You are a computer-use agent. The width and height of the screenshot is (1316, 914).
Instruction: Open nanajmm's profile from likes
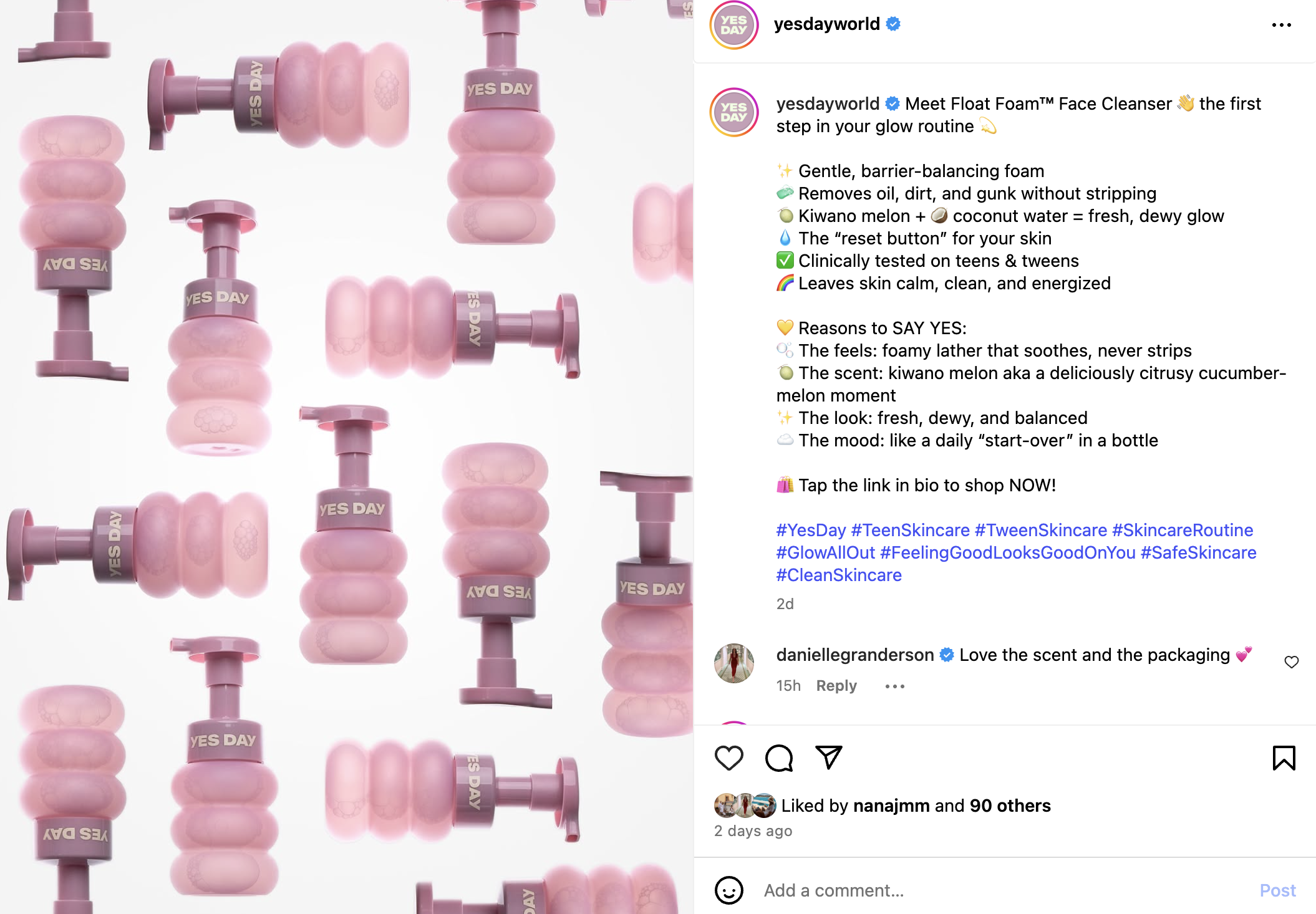coord(891,806)
